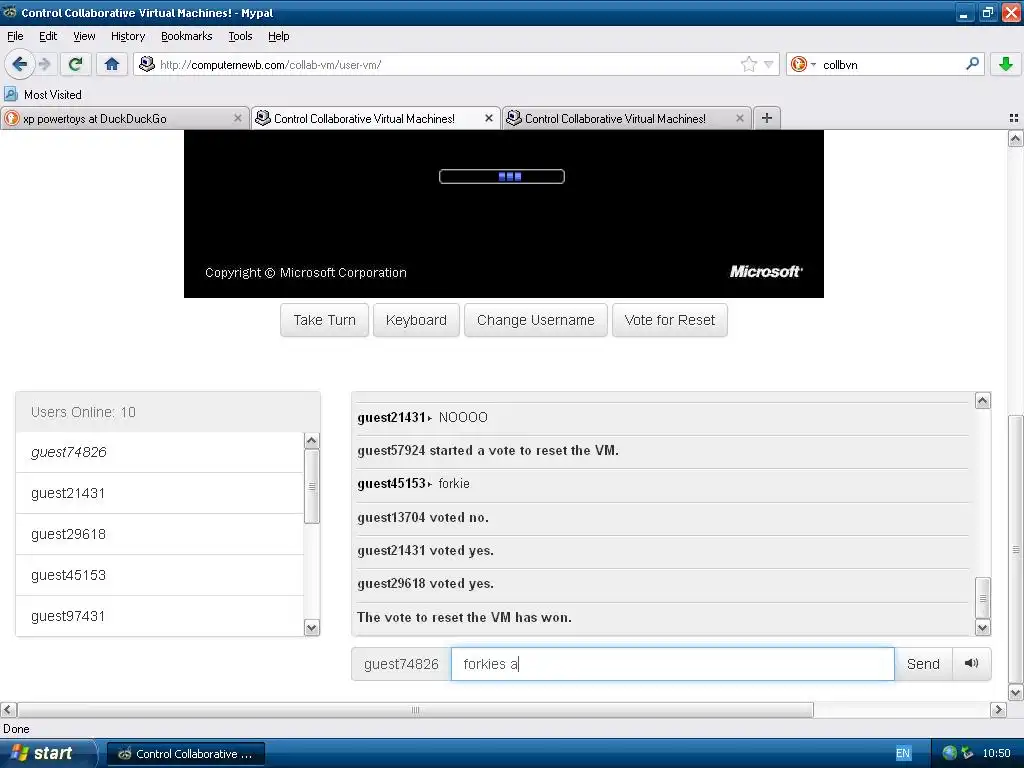Click the Control Collaborative taskbar button
1024x768 pixels.
point(185,754)
